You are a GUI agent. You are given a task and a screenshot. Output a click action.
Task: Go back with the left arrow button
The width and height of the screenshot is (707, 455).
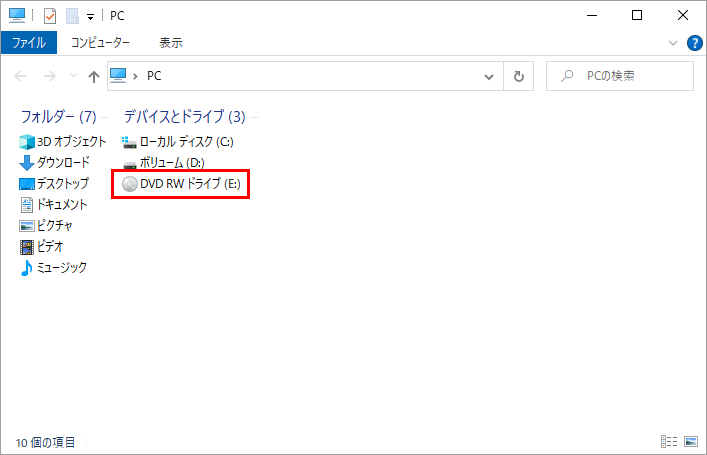20,76
